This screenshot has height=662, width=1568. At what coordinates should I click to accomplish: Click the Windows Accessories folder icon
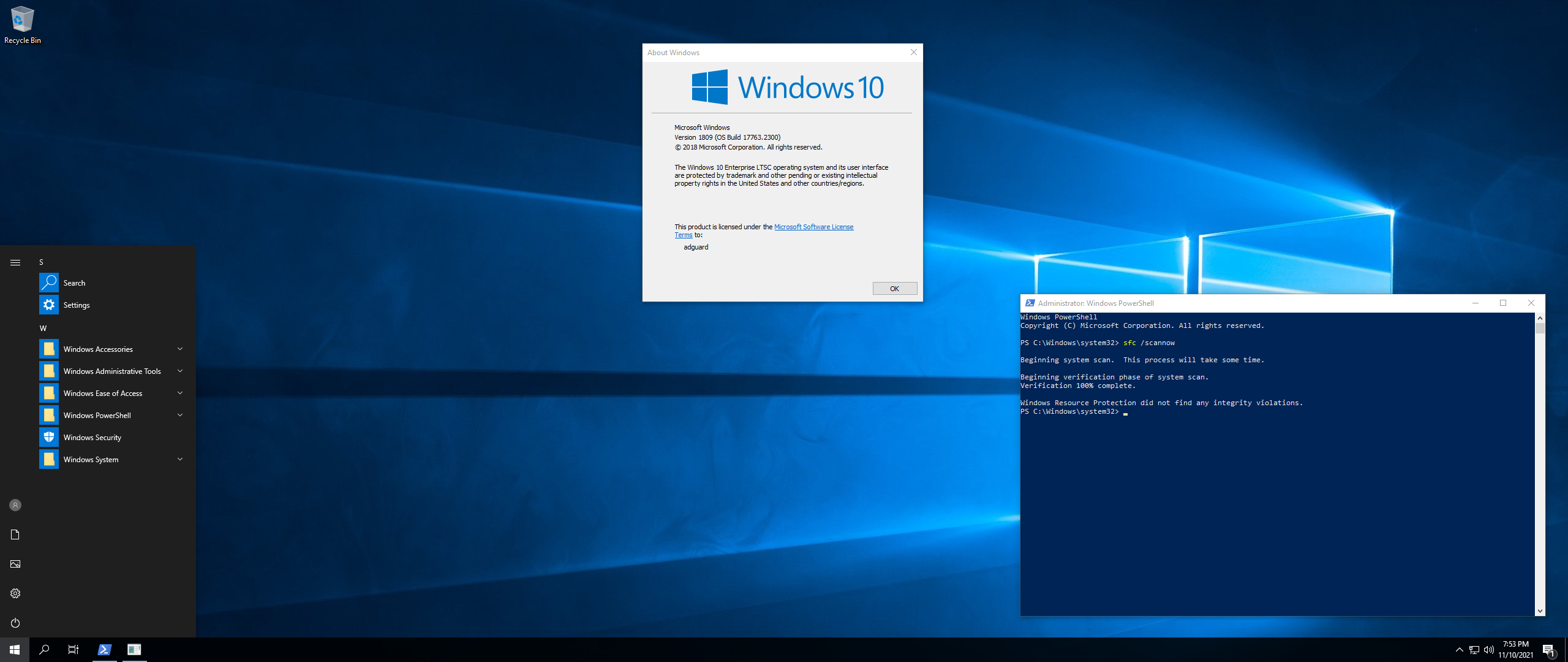point(49,349)
